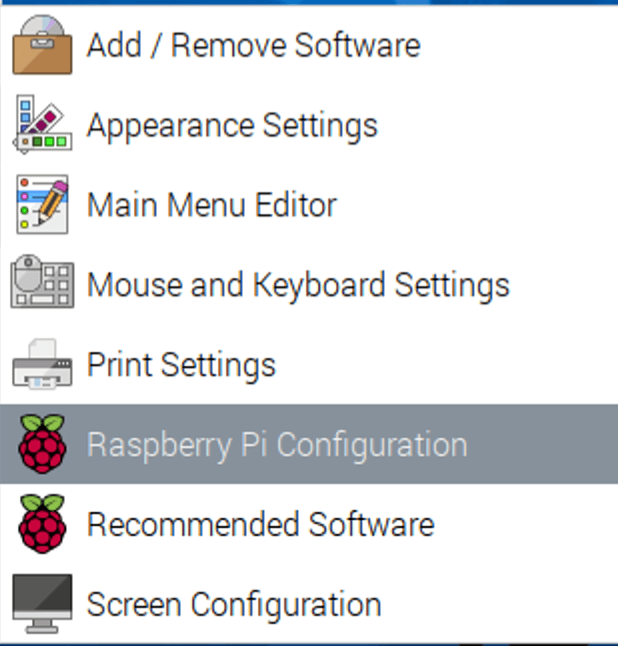Click the text label Screen Configuration
Screen dimensions: 618x646
click(x=234, y=606)
